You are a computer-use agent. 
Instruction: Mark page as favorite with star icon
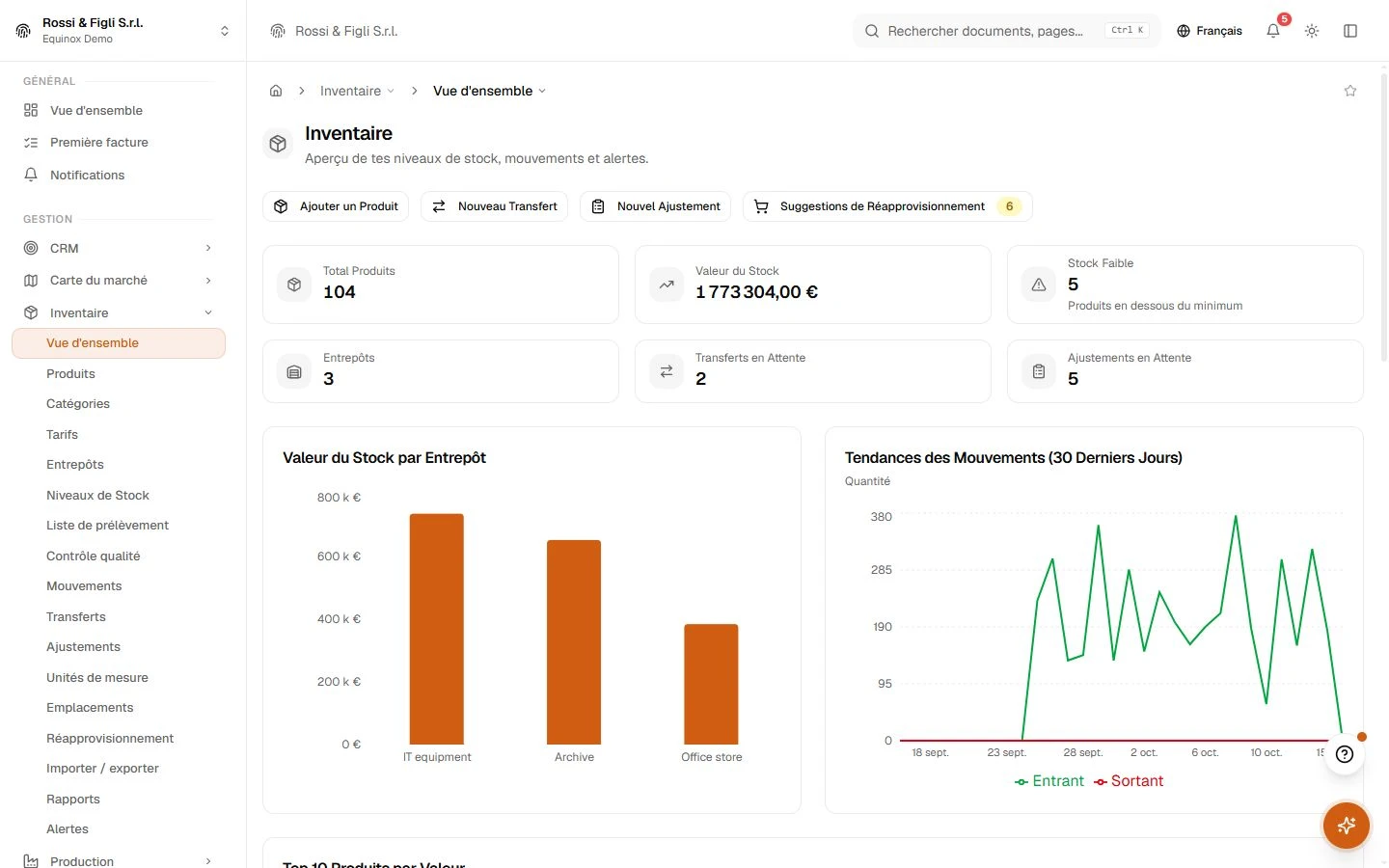1350,91
